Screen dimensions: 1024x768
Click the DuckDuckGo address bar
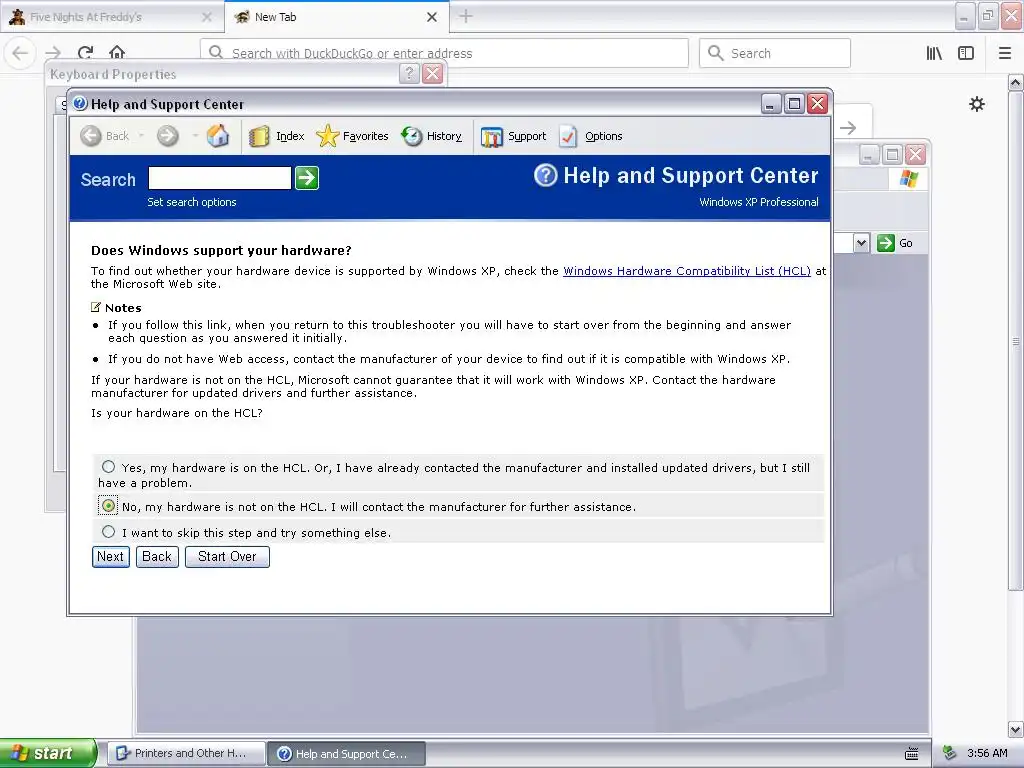point(444,53)
